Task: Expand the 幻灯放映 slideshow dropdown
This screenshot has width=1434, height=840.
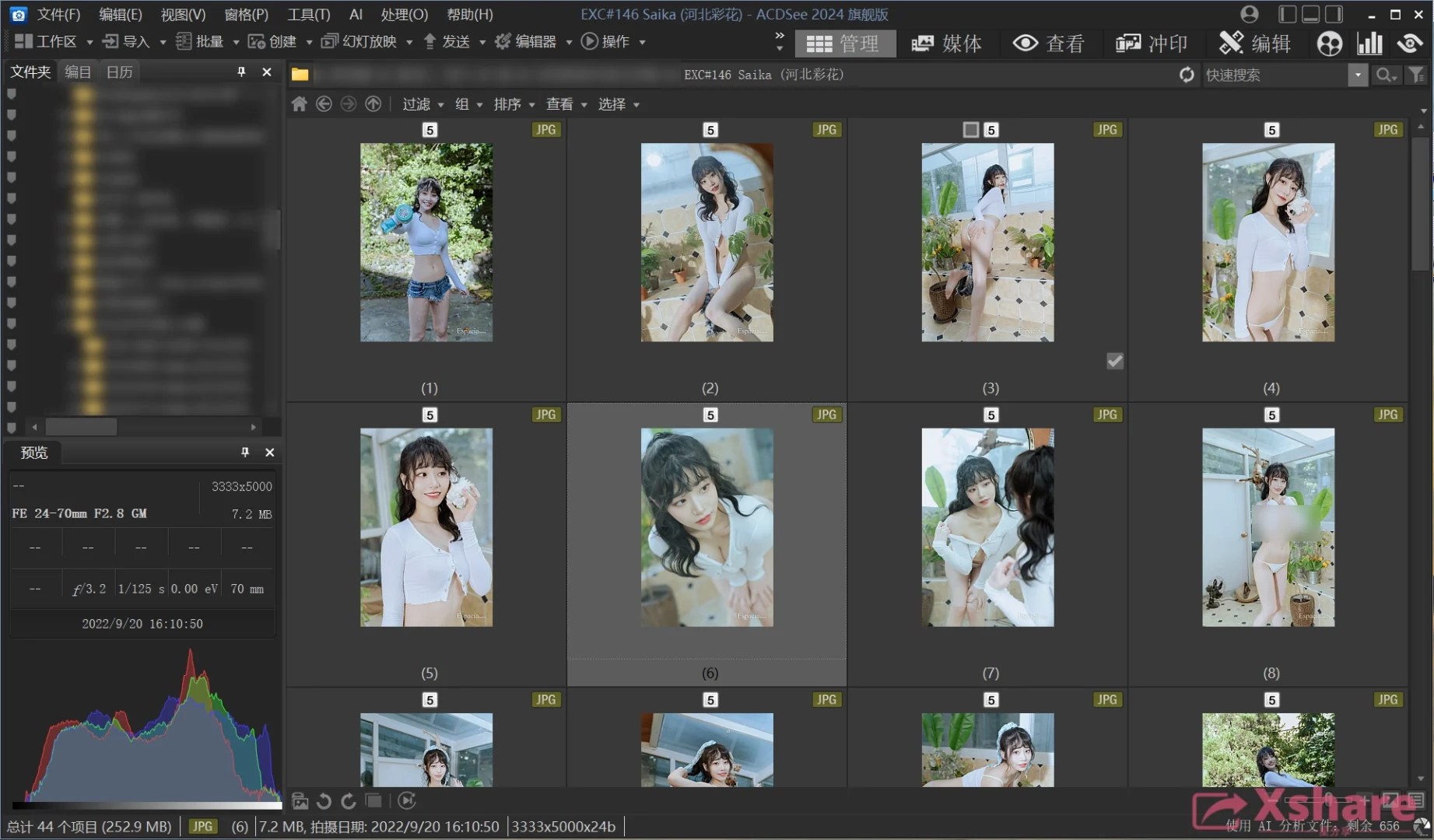Action: pyautogui.click(x=409, y=42)
